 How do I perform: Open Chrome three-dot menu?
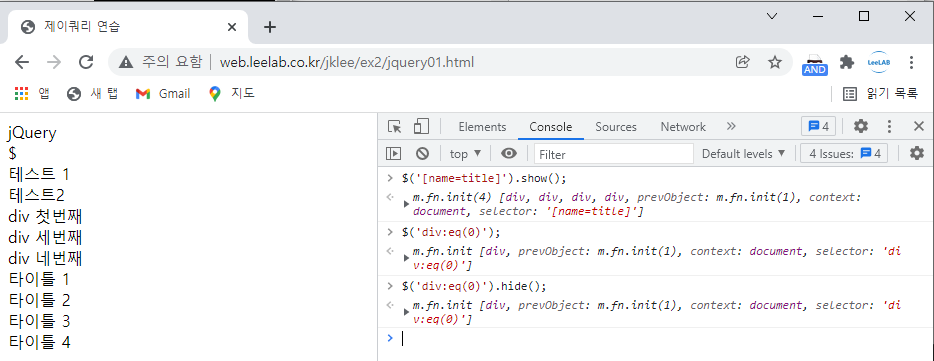point(911,62)
